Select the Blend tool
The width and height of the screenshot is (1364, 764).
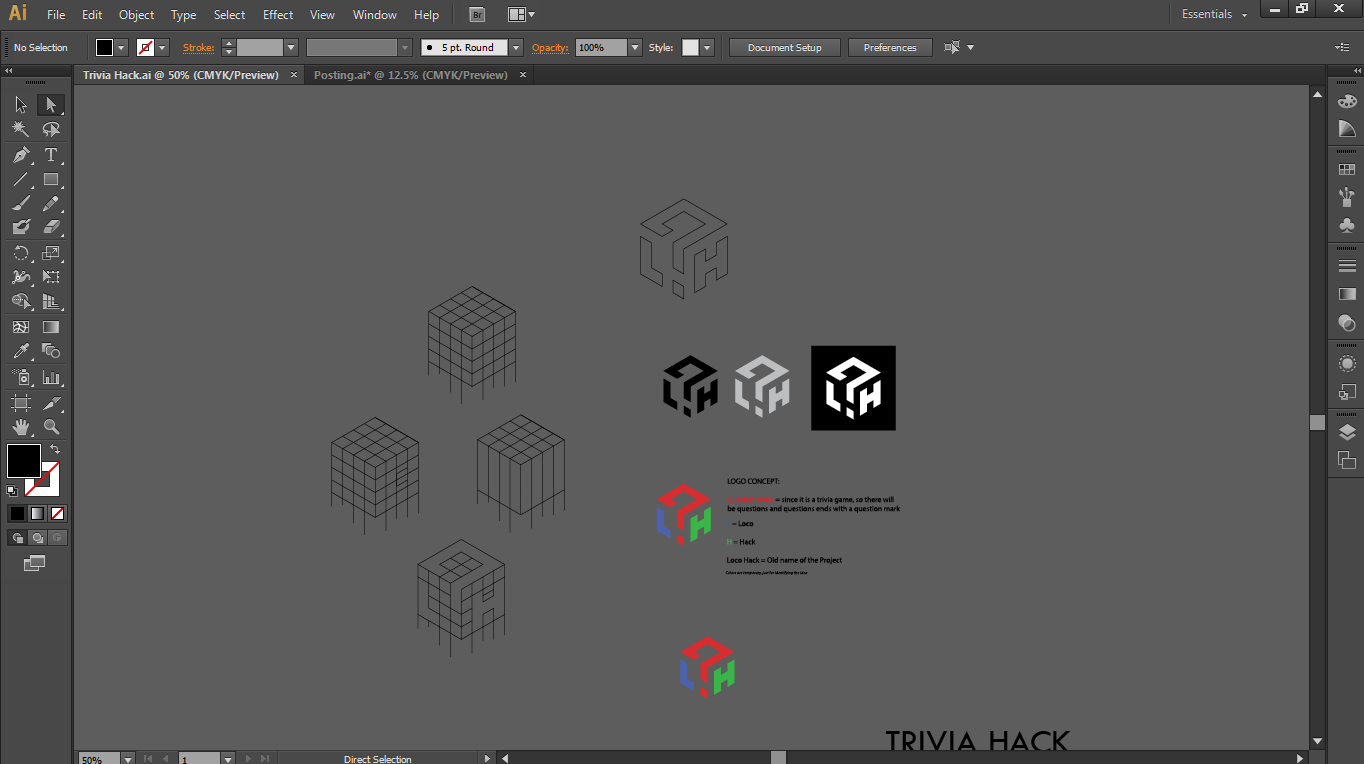click(x=51, y=351)
